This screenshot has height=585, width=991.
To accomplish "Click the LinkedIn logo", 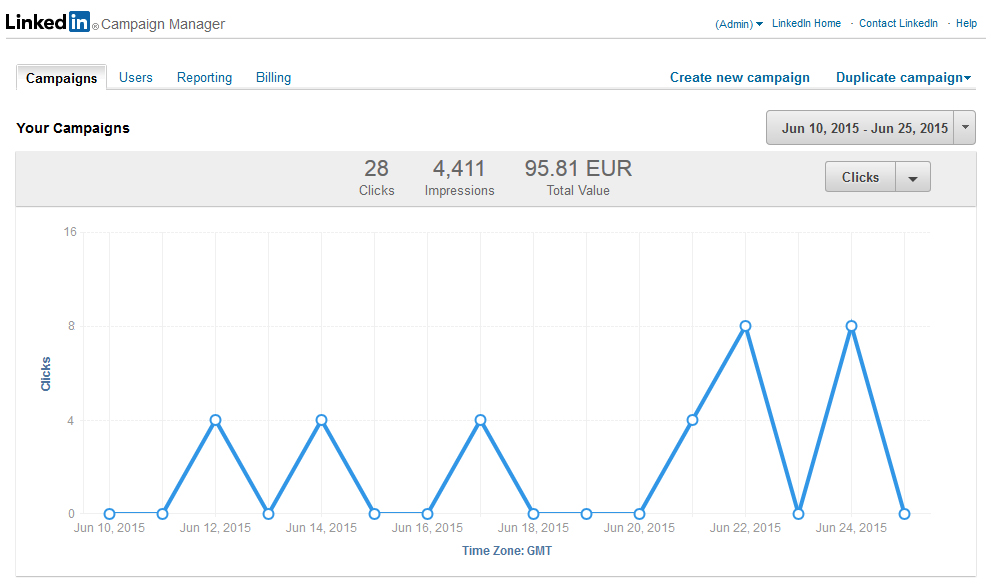I will tap(47, 21).
